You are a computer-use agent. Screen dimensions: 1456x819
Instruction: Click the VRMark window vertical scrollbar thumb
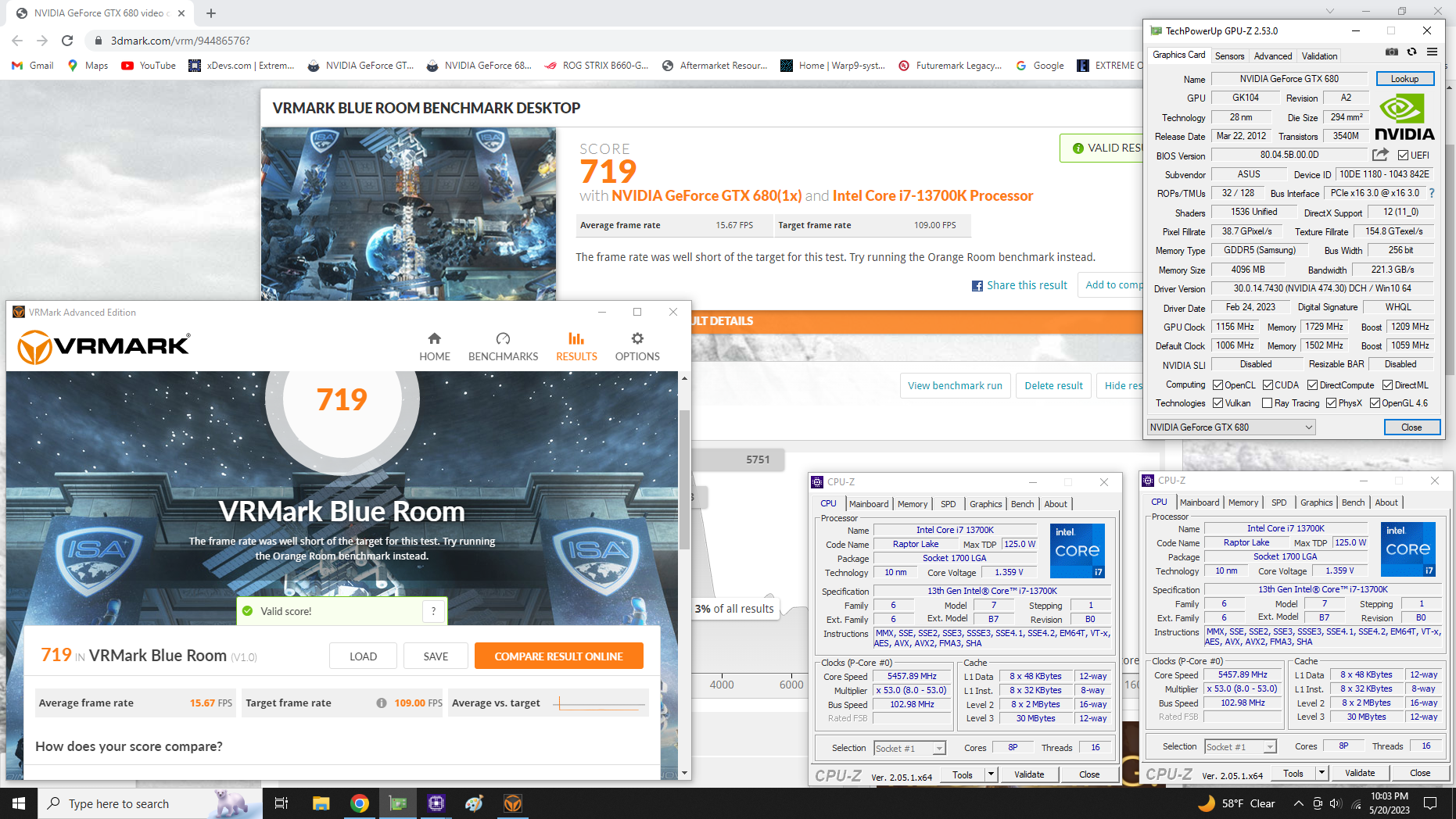coord(684,478)
